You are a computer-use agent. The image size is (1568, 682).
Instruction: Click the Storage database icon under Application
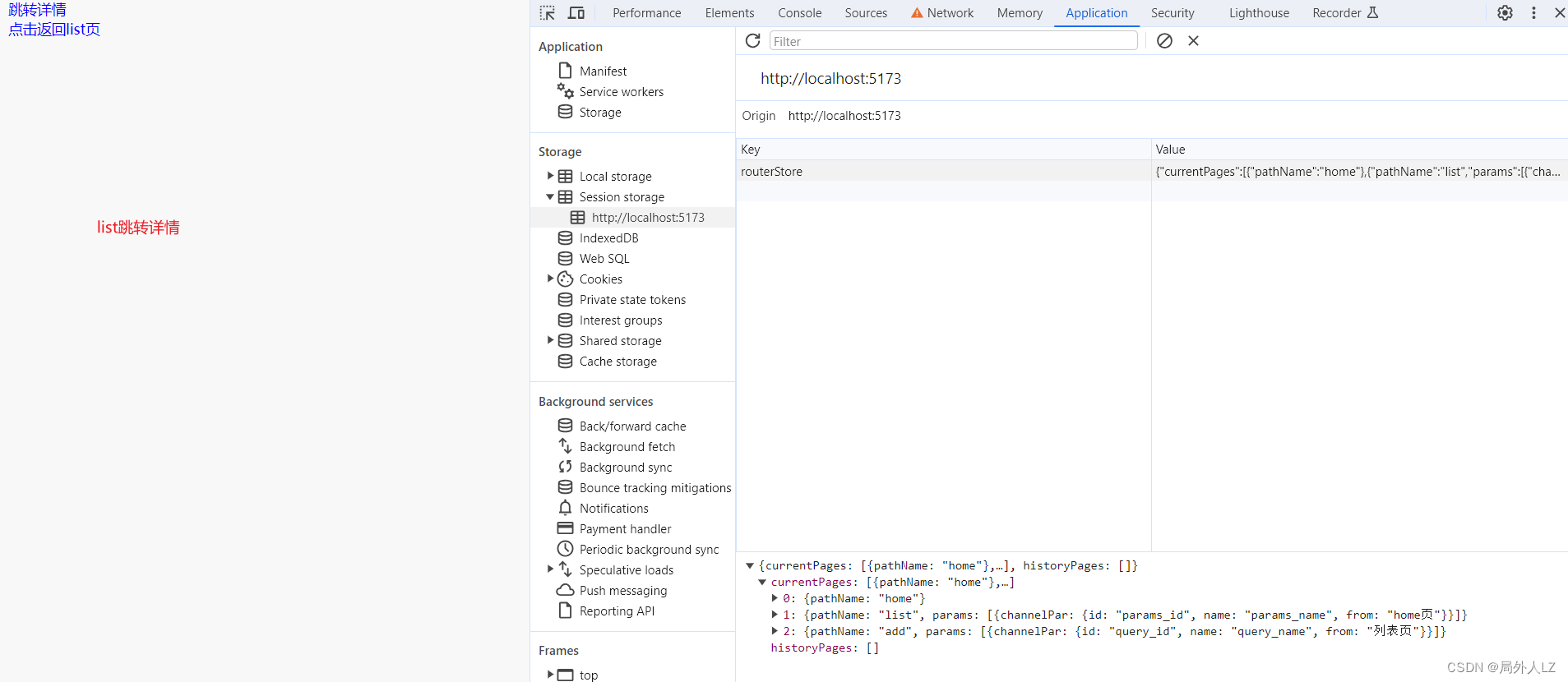tap(565, 112)
